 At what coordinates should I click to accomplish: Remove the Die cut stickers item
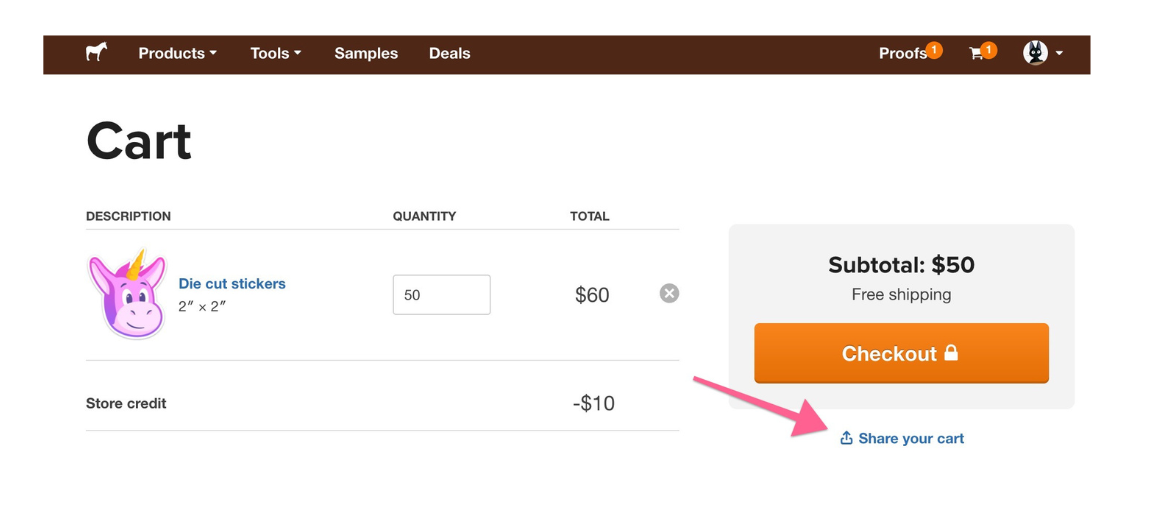(x=669, y=294)
